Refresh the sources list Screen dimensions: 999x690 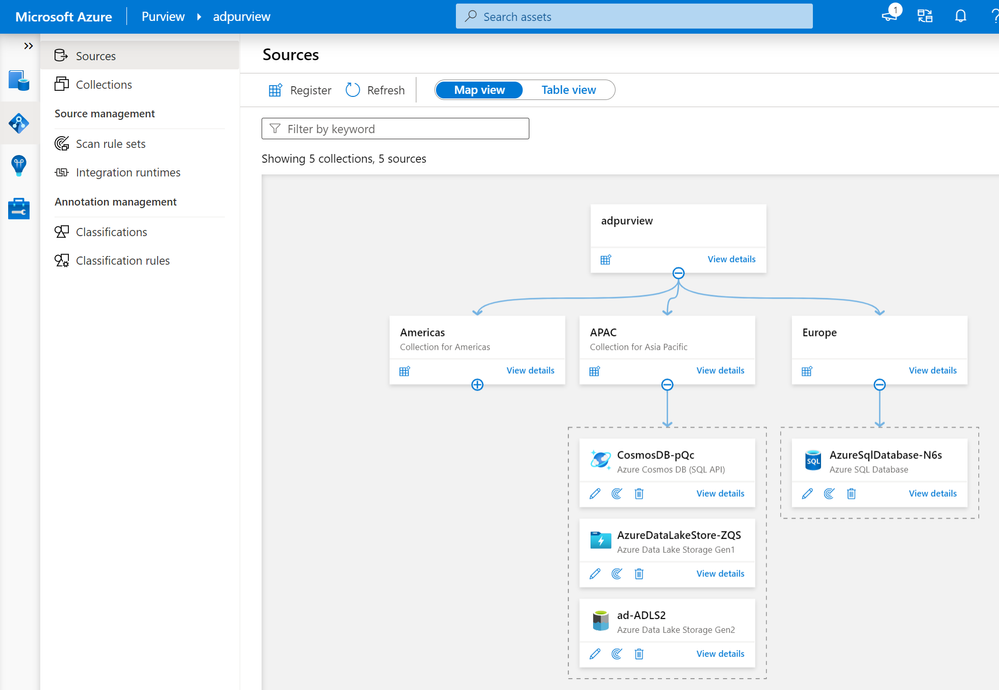click(375, 90)
